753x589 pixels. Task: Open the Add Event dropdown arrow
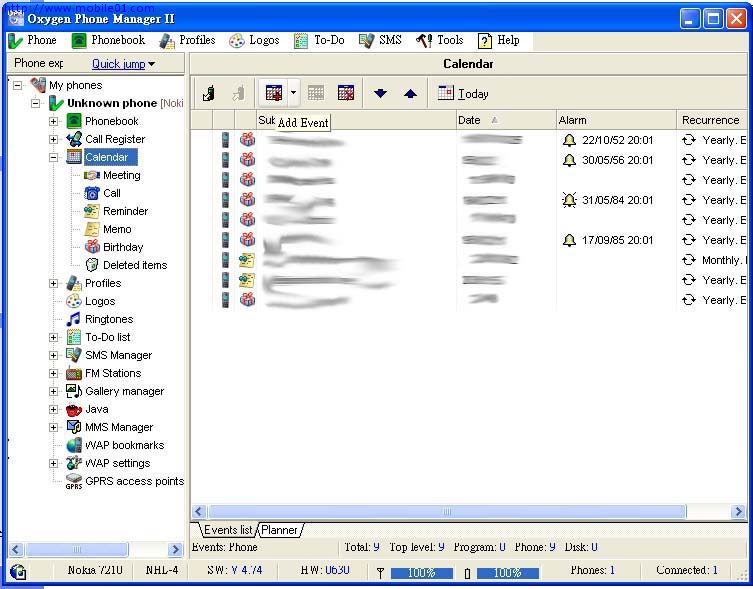293,93
